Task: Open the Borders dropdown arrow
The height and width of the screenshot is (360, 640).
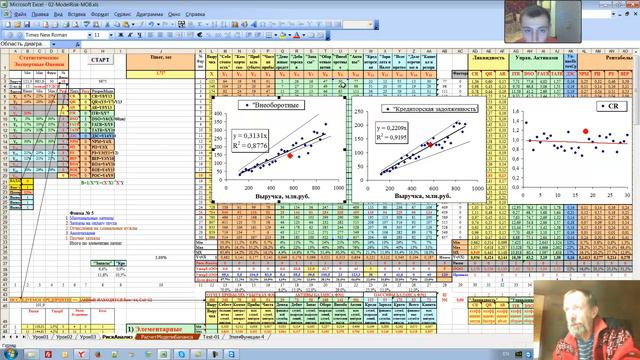Action: tap(276, 35)
